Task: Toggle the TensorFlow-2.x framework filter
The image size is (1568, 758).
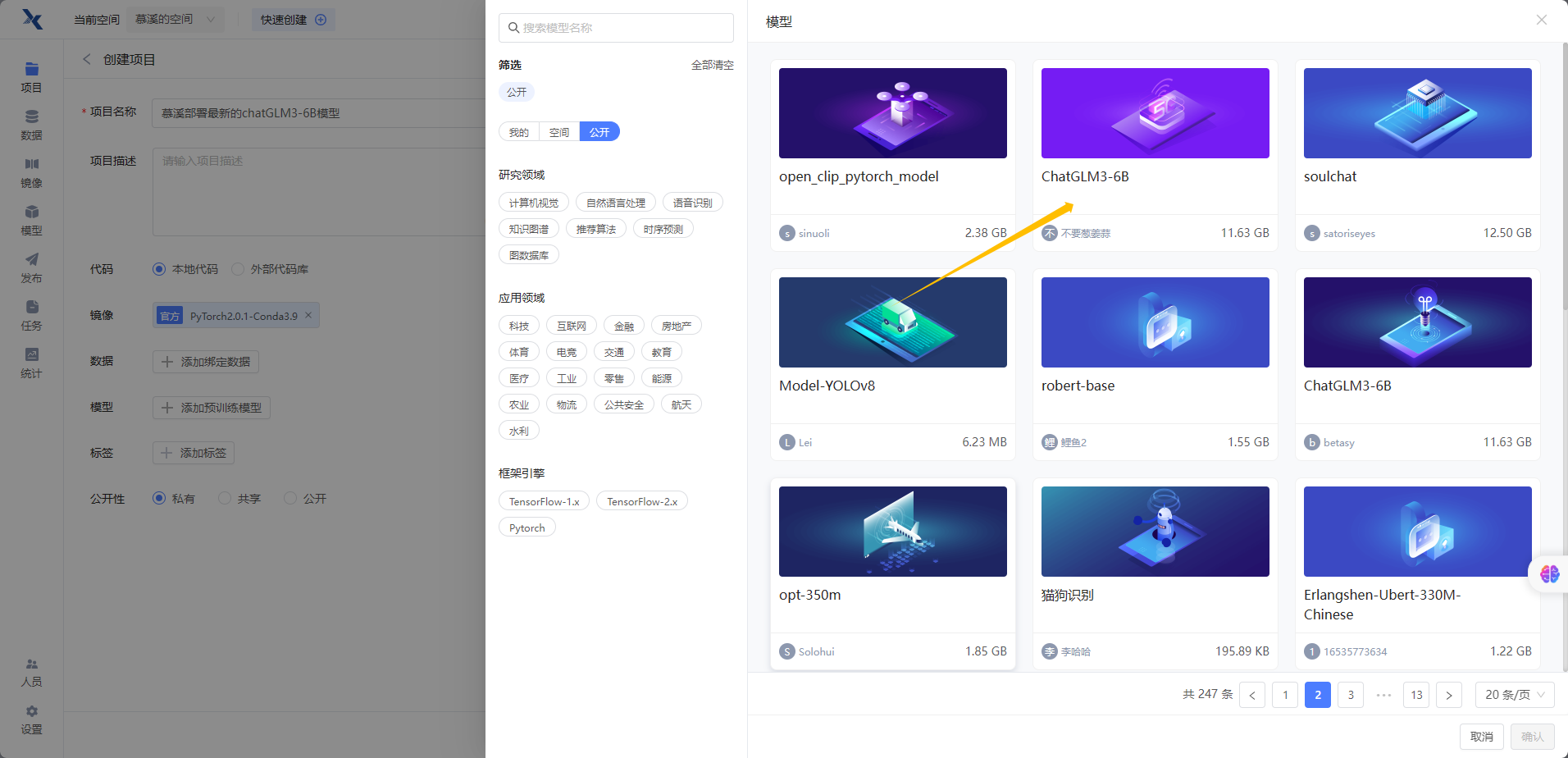Action: click(x=642, y=501)
